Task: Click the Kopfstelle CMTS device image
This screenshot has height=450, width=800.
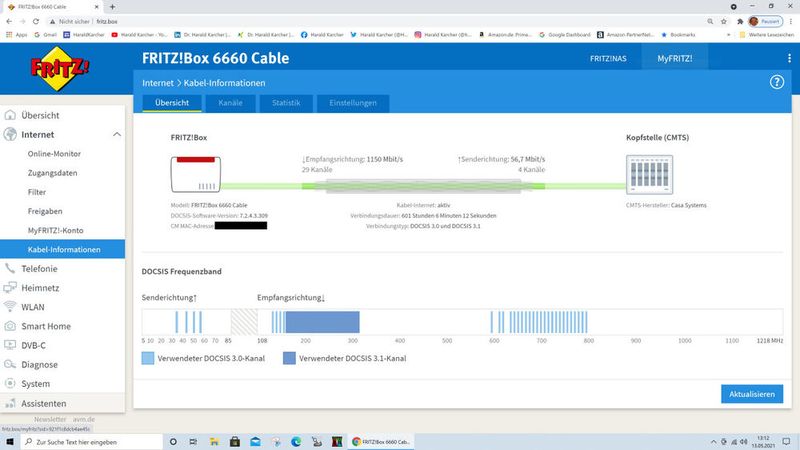Action: coord(649,174)
